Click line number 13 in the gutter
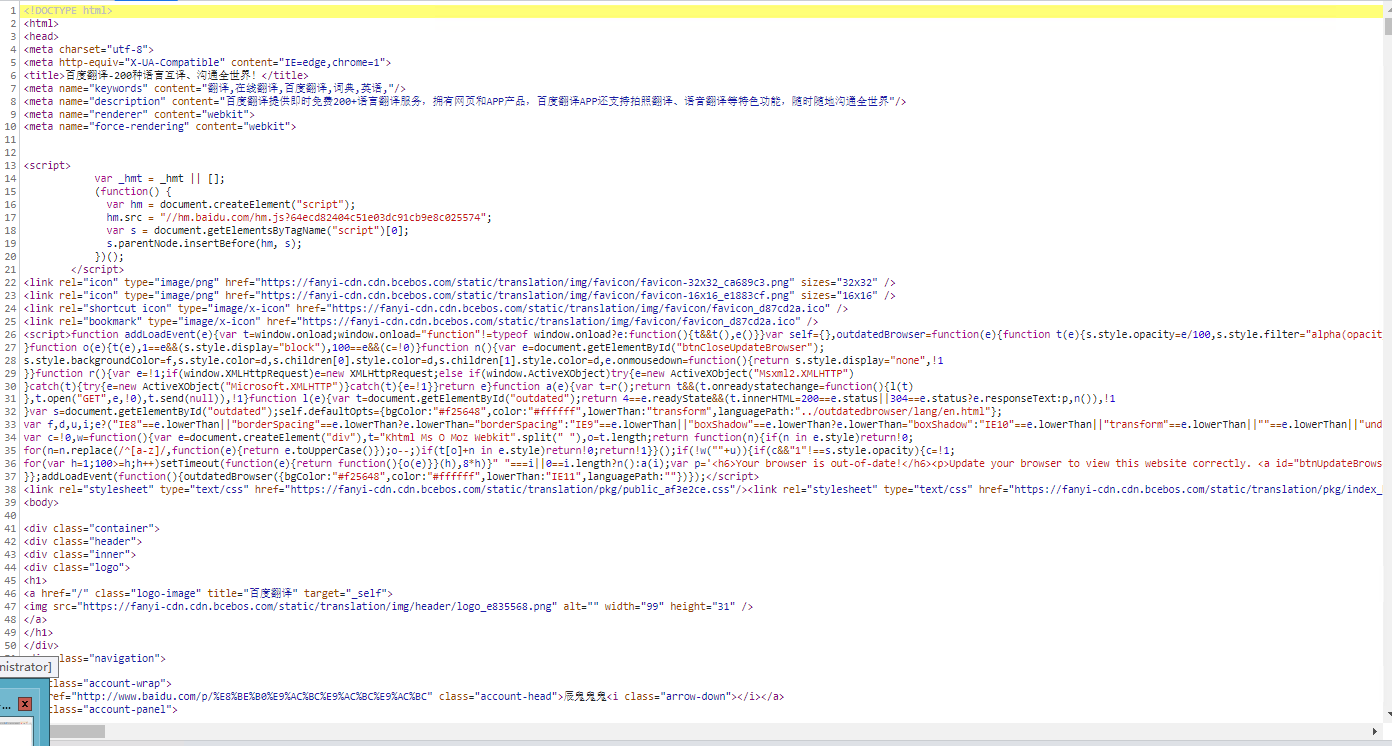 [10, 166]
